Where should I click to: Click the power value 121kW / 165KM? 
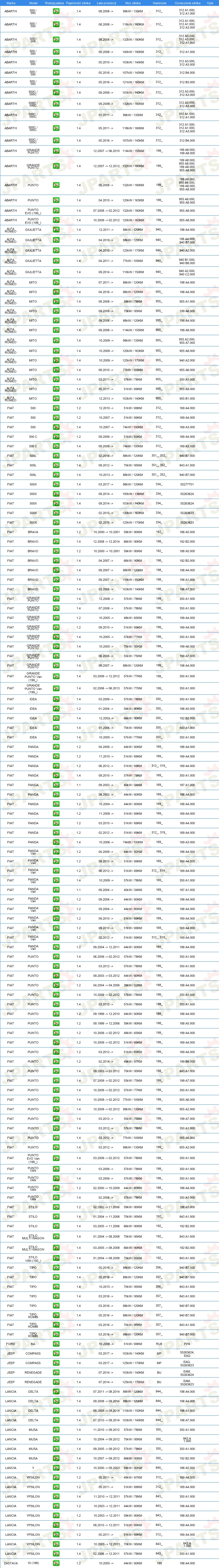click(133, 82)
